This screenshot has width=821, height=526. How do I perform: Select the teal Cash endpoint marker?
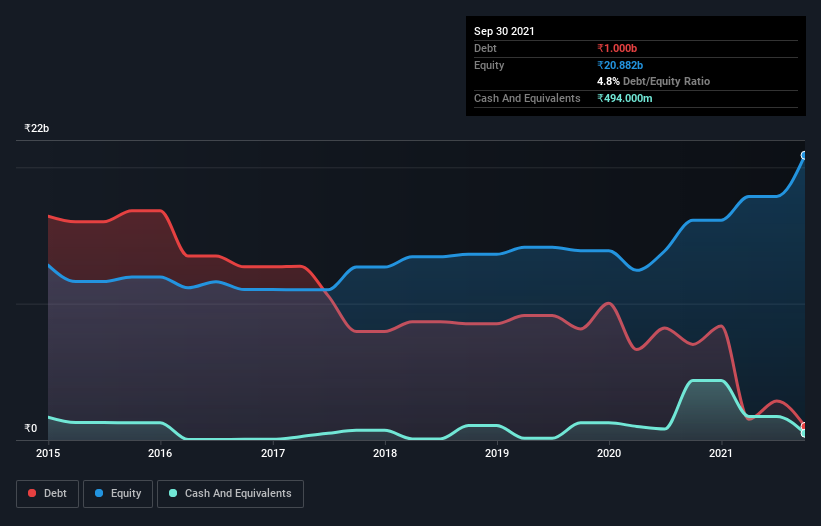click(804, 433)
